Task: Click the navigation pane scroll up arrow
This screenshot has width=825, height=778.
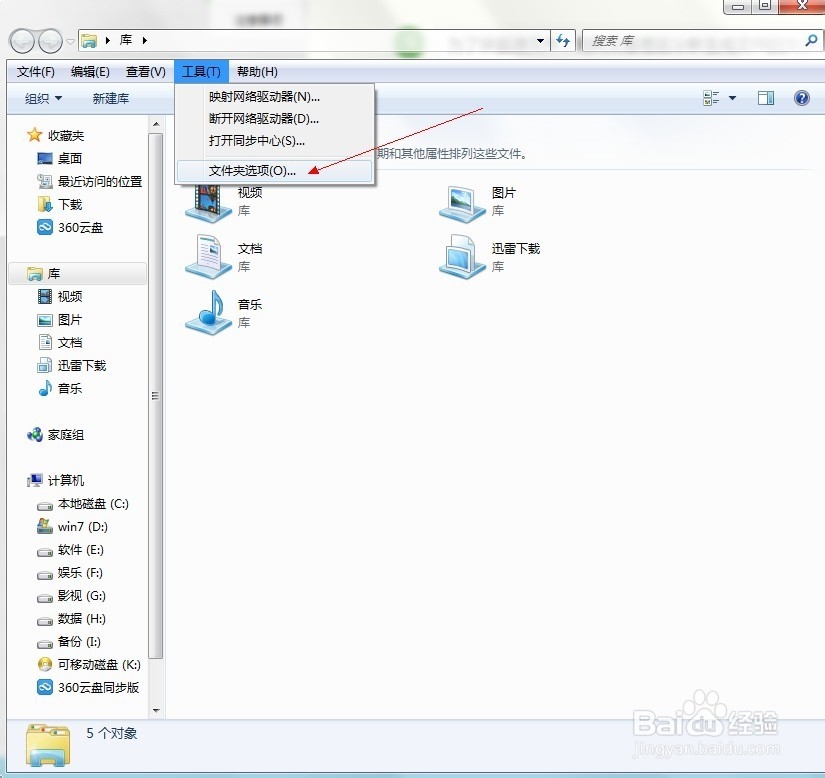Action: (x=156, y=124)
